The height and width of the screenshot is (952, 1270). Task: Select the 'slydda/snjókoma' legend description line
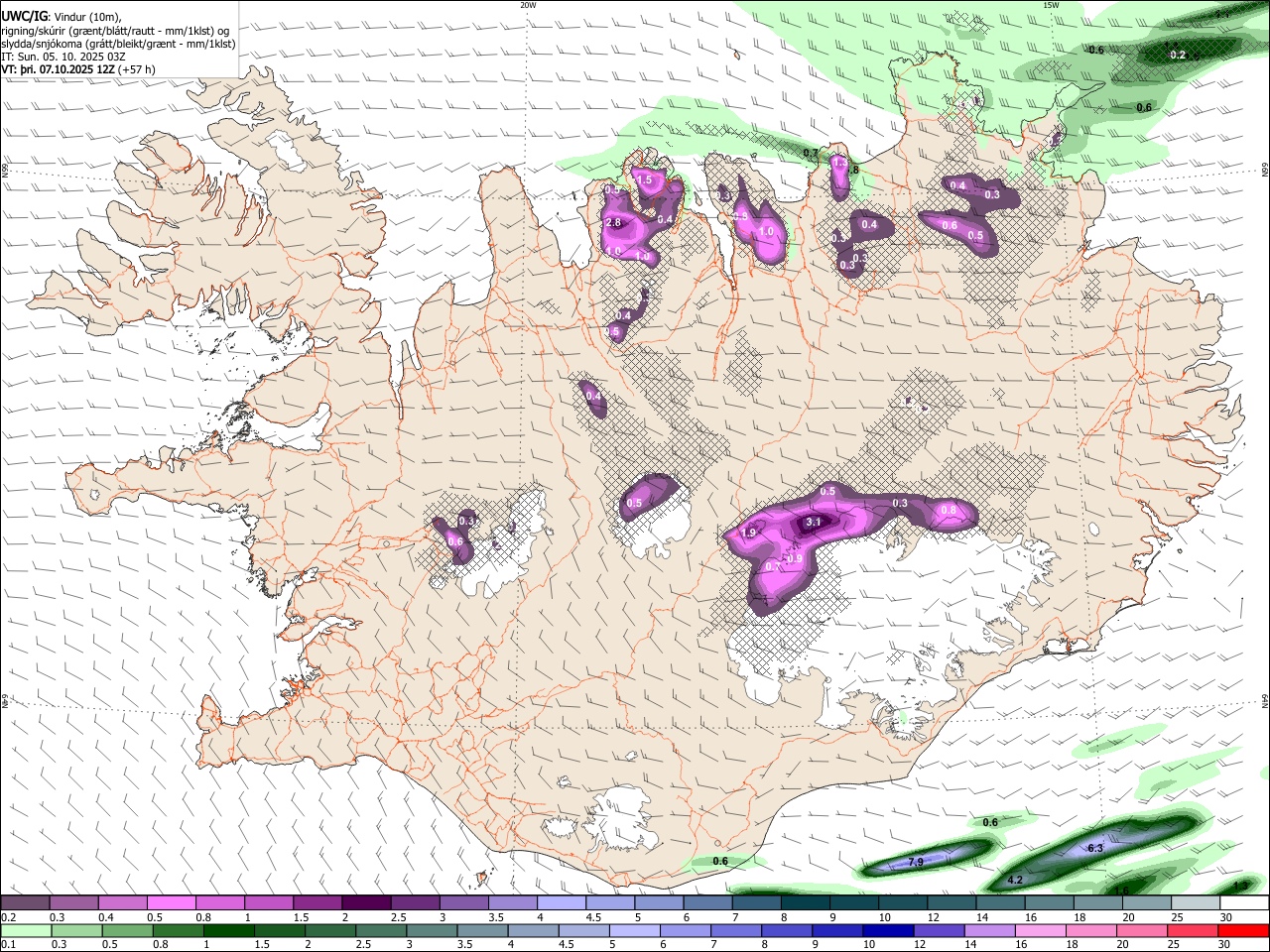tap(118, 44)
